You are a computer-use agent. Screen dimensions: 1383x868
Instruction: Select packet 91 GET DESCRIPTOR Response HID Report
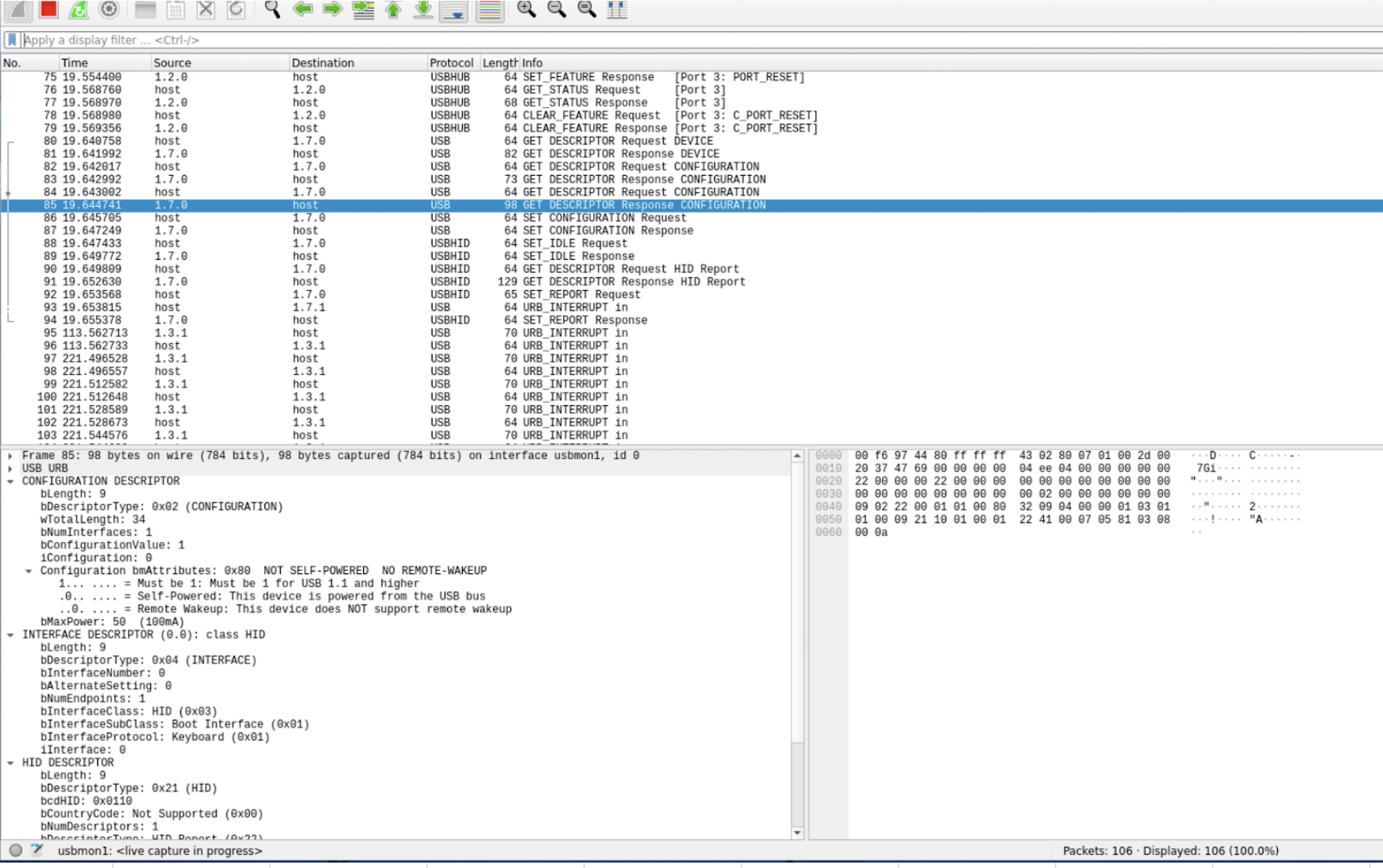[691, 282]
